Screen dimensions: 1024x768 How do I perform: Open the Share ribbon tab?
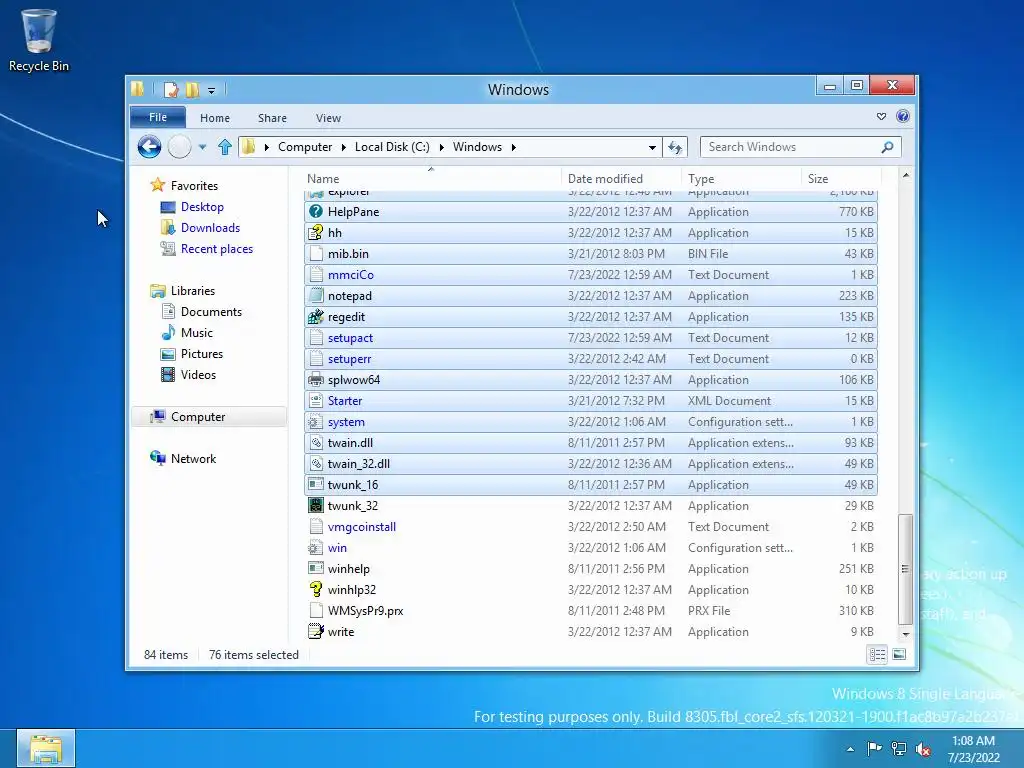tap(272, 118)
